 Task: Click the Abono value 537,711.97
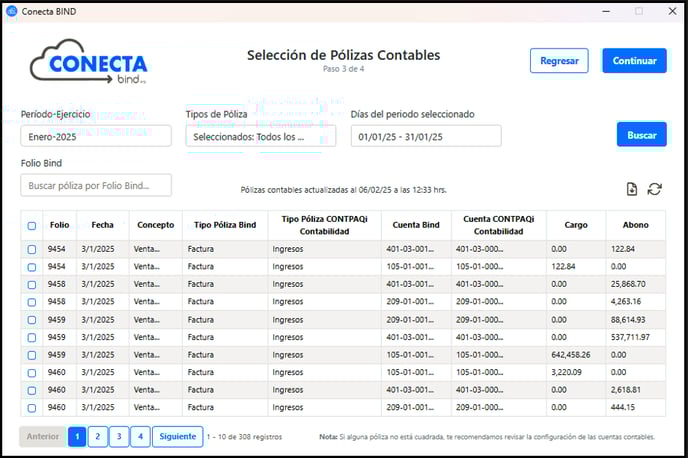click(630, 337)
